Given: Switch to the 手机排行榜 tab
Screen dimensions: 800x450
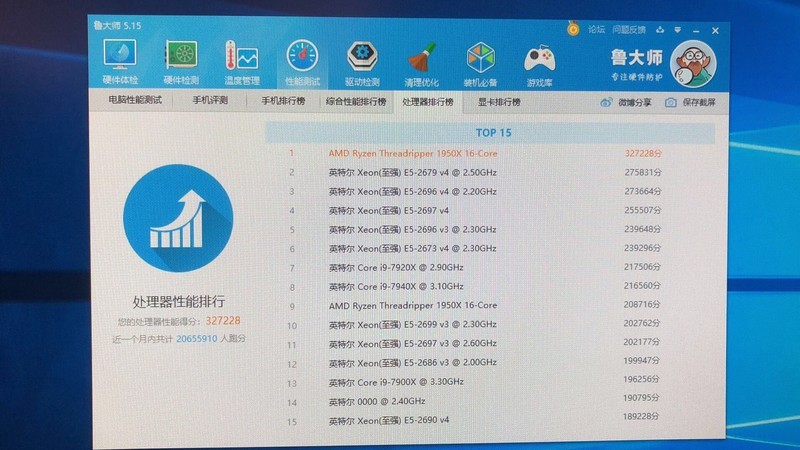Looking at the screenshot, I should pos(283,101).
